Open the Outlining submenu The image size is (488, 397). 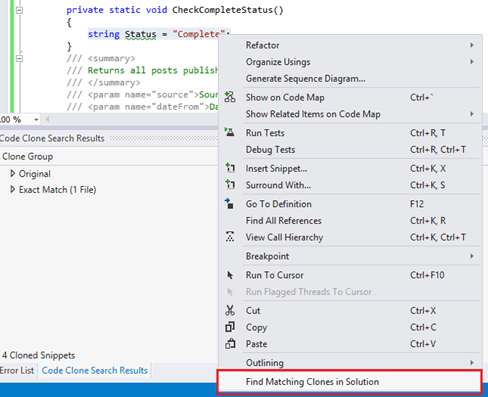tap(350, 363)
